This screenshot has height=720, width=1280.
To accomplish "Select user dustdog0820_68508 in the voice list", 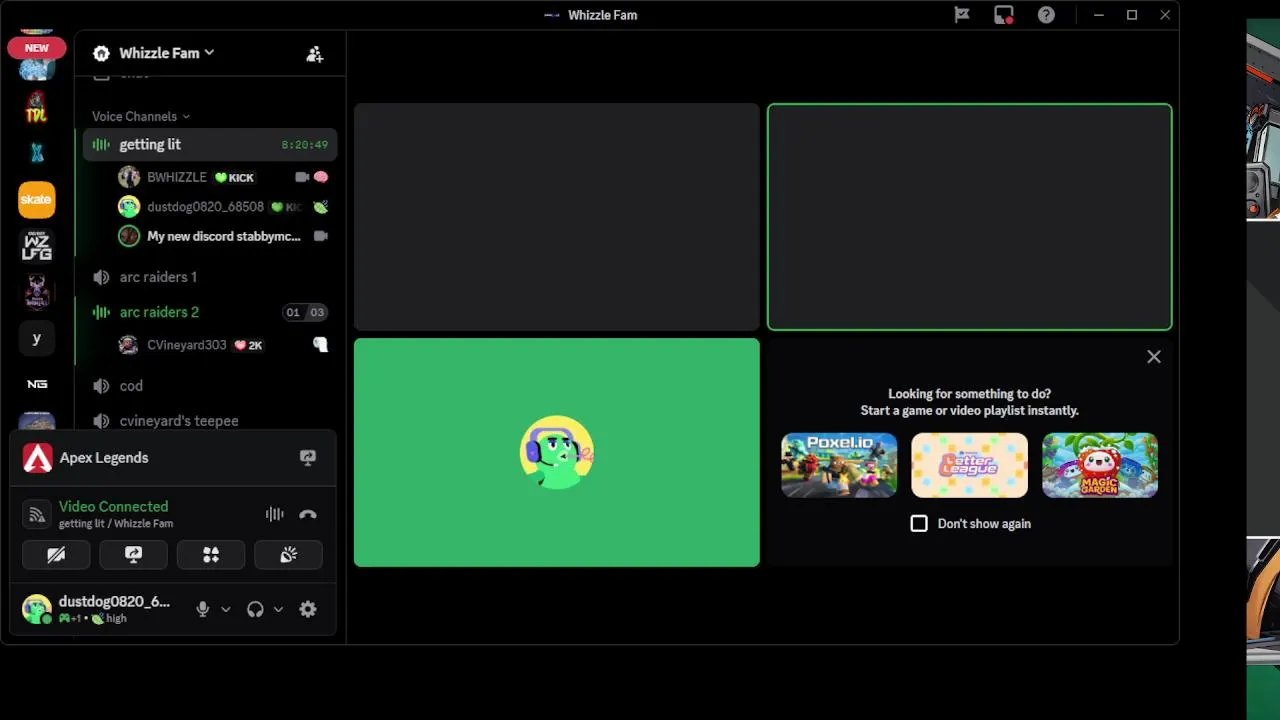I will 205,207.
